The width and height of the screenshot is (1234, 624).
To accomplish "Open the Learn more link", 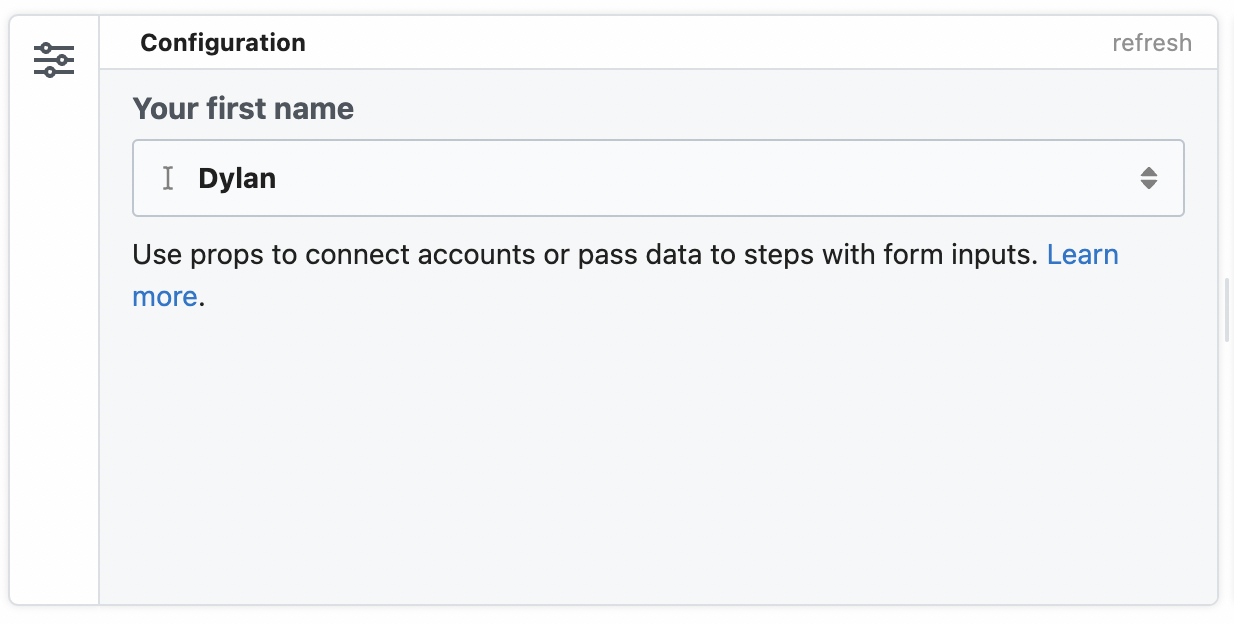I will [x=1082, y=255].
